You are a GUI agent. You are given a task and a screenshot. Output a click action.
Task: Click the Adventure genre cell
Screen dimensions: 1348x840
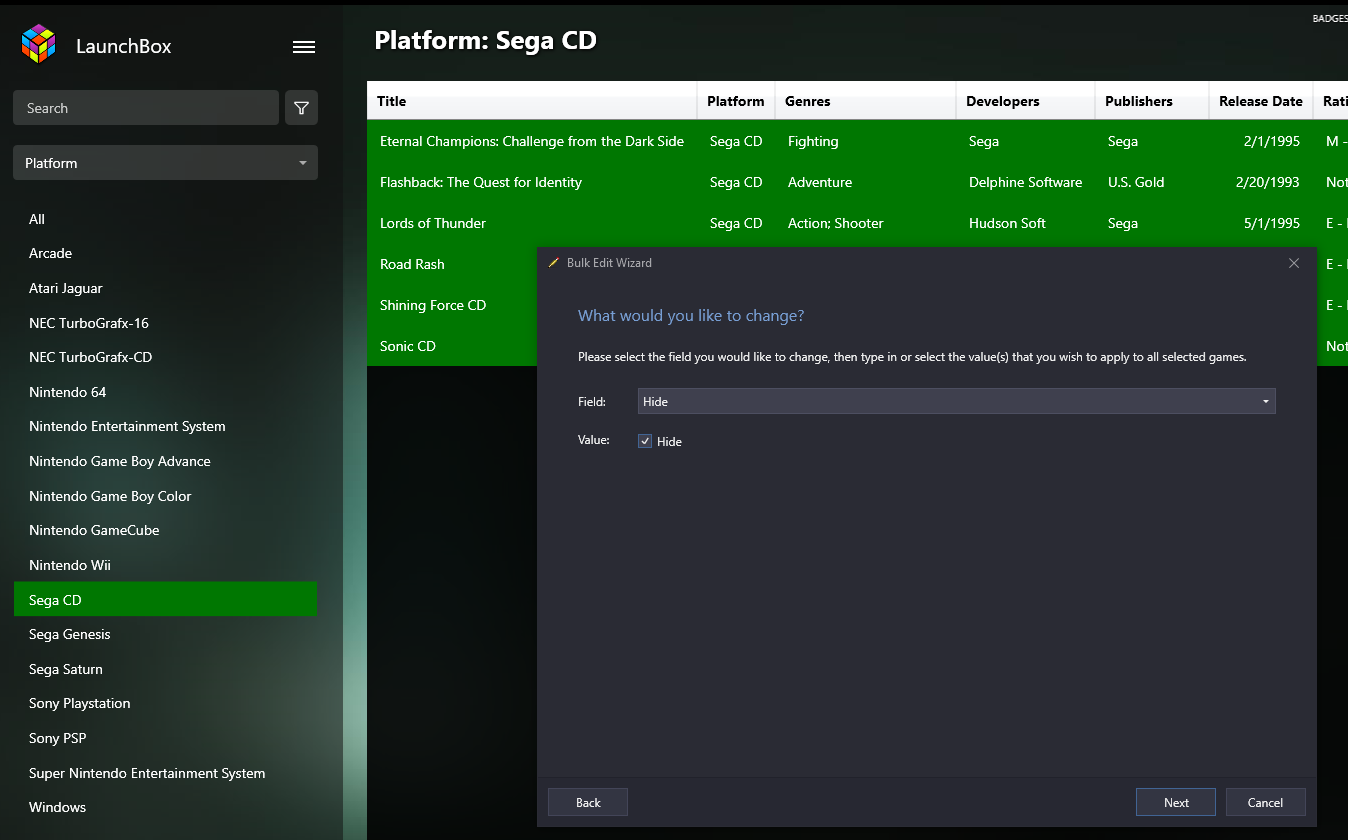(x=820, y=182)
